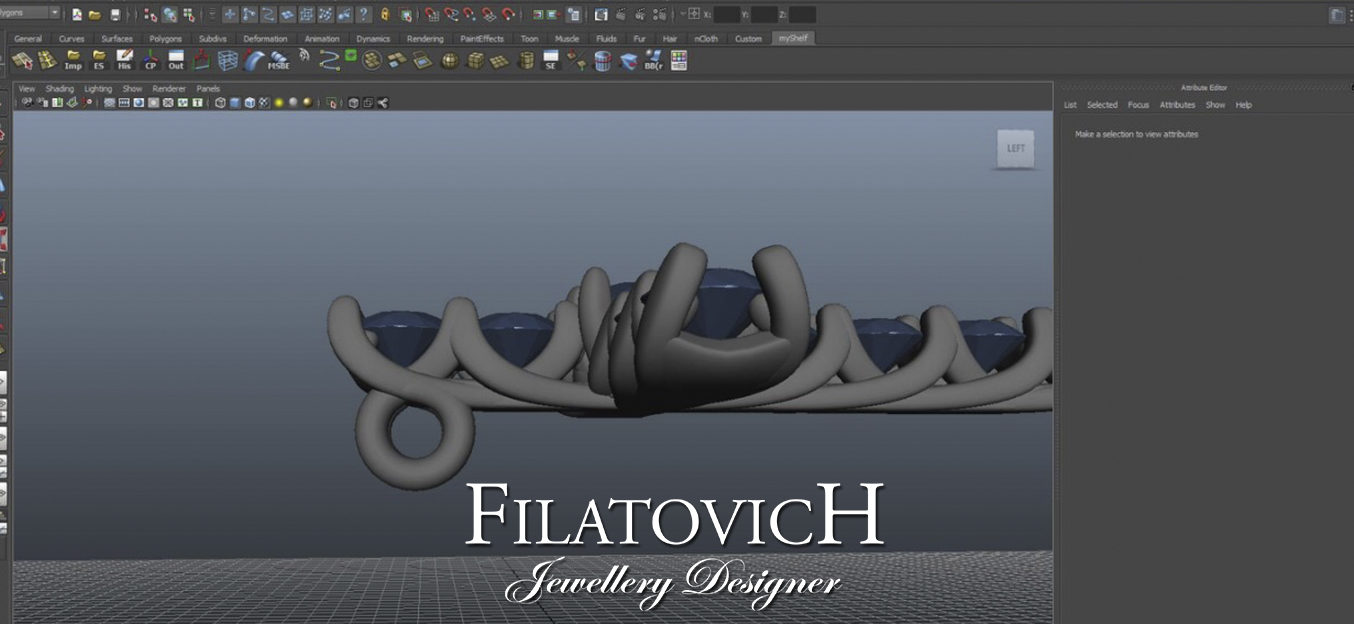
Task: Toggle Snap to points magnet icon
Action: coord(469,14)
